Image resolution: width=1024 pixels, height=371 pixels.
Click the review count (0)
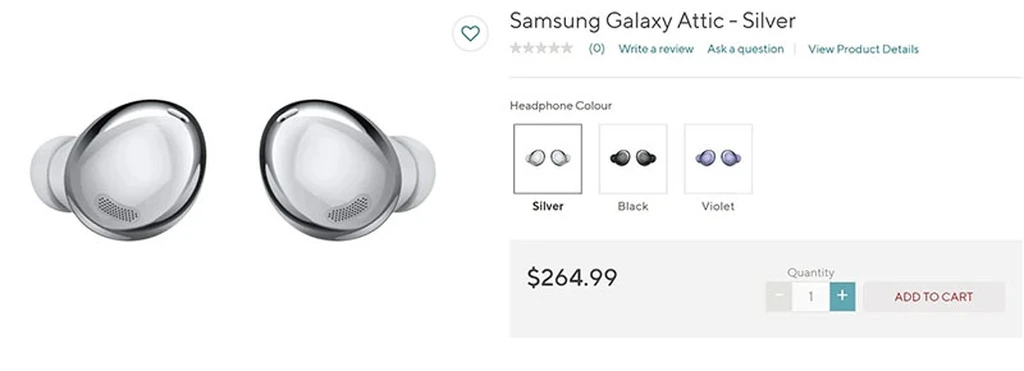pos(597,49)
